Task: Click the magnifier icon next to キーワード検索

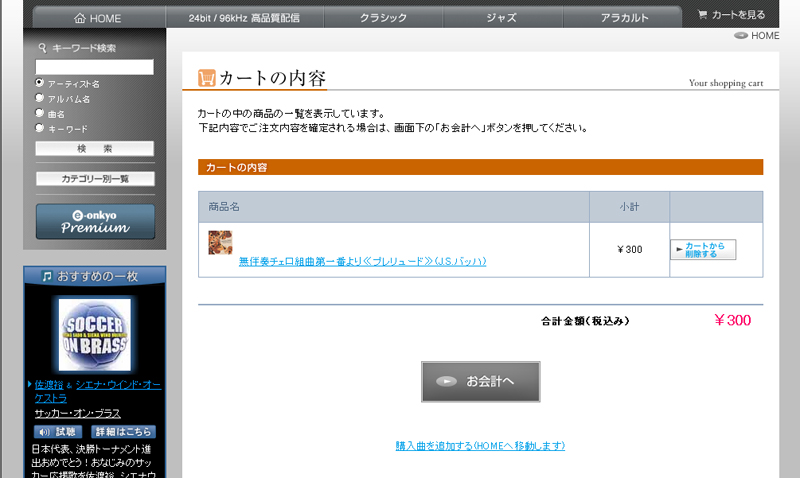Action: pos(42,47)
